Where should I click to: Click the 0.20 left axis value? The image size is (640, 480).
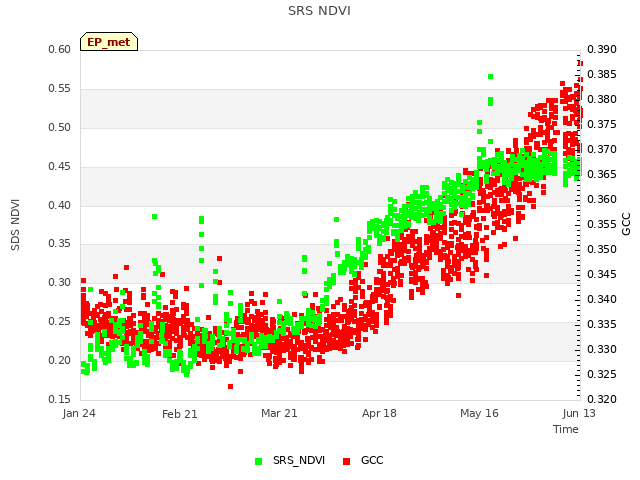[60, 360]
